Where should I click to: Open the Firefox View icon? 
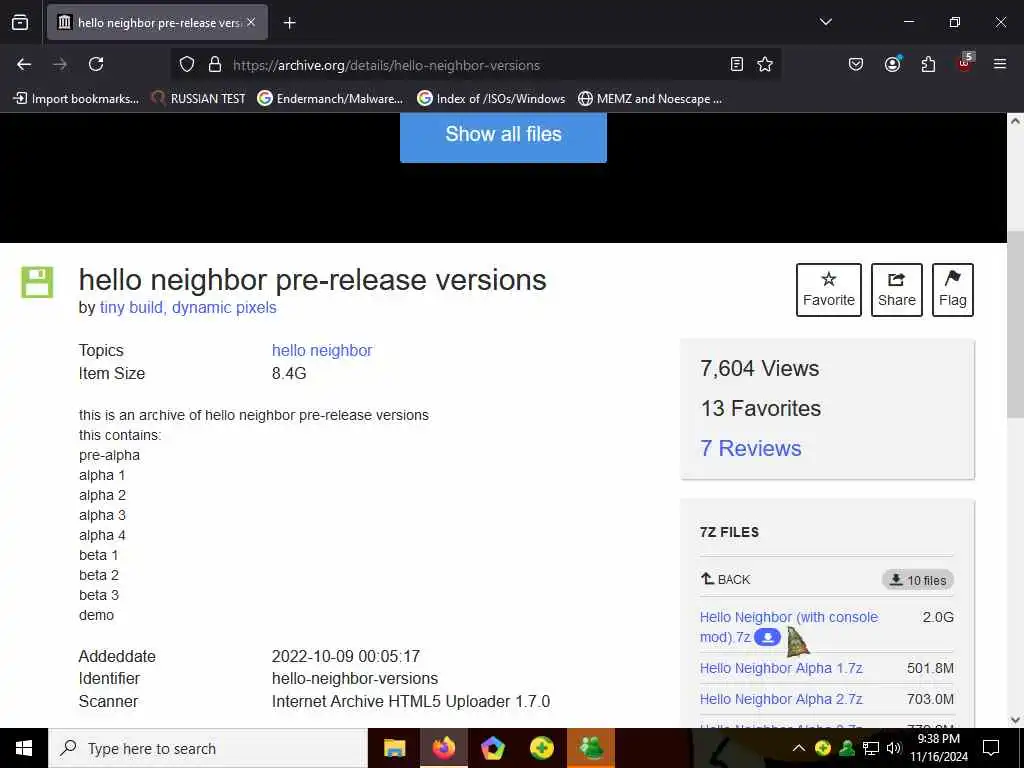(20, 23)
